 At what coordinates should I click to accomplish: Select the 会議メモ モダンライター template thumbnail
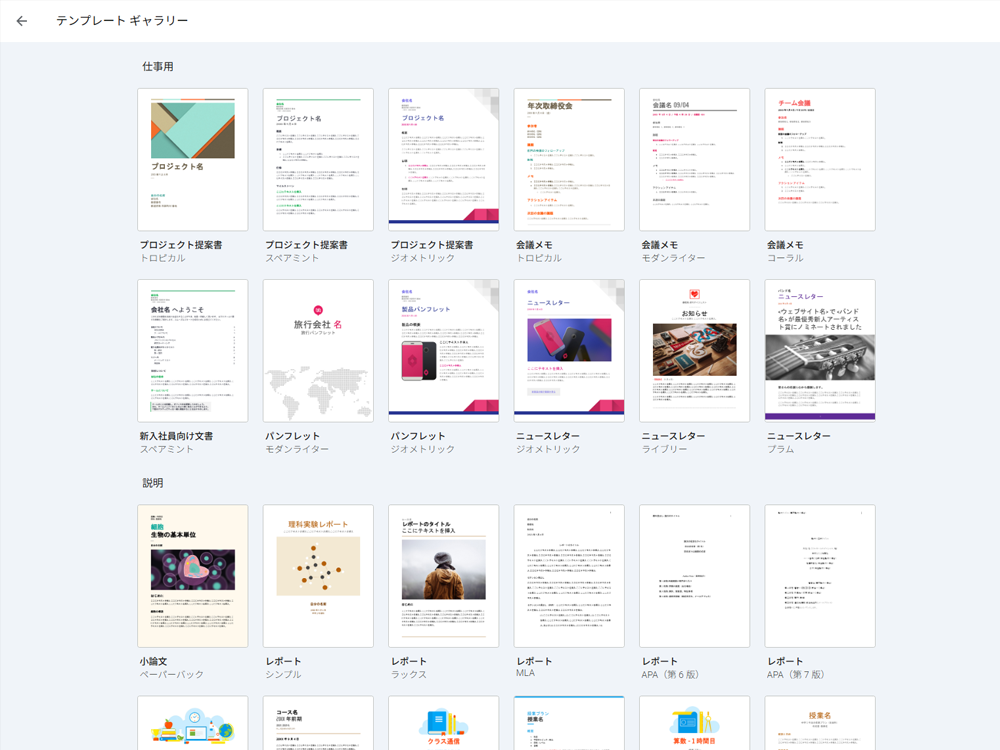pyautogui.click(x=695, y=159)
